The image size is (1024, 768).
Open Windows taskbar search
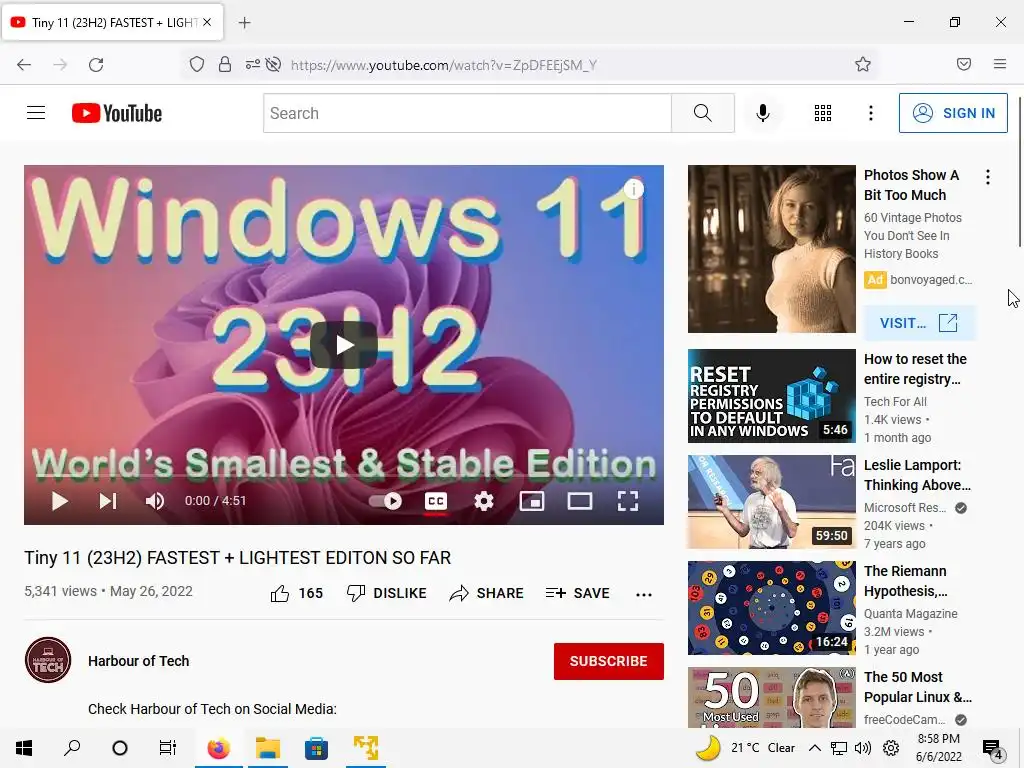[72, 748]
